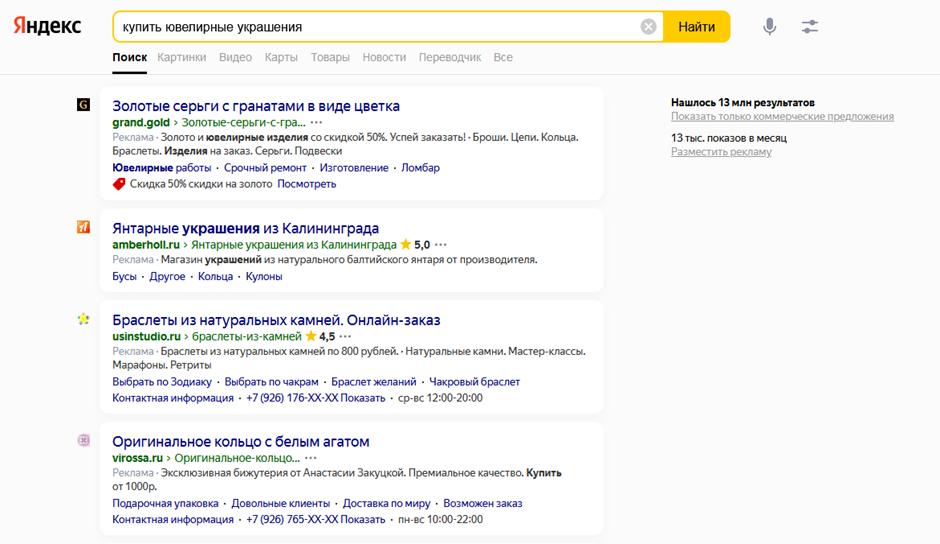Open the Доставка по миру sitelink
Viewport: 940px width, 544px height.
(387, 504)
